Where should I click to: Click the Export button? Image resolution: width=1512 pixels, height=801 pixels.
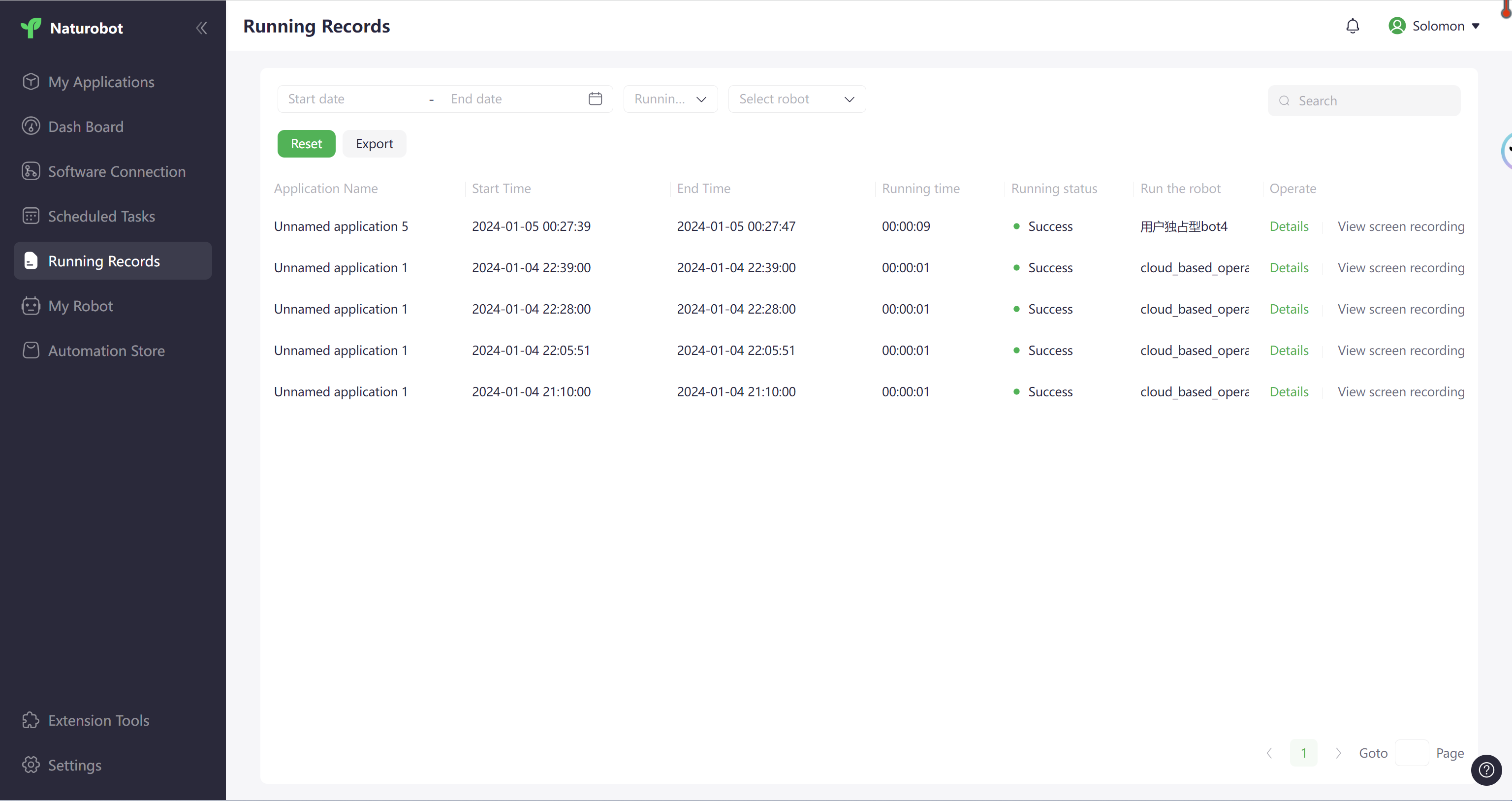pos(374,143)
